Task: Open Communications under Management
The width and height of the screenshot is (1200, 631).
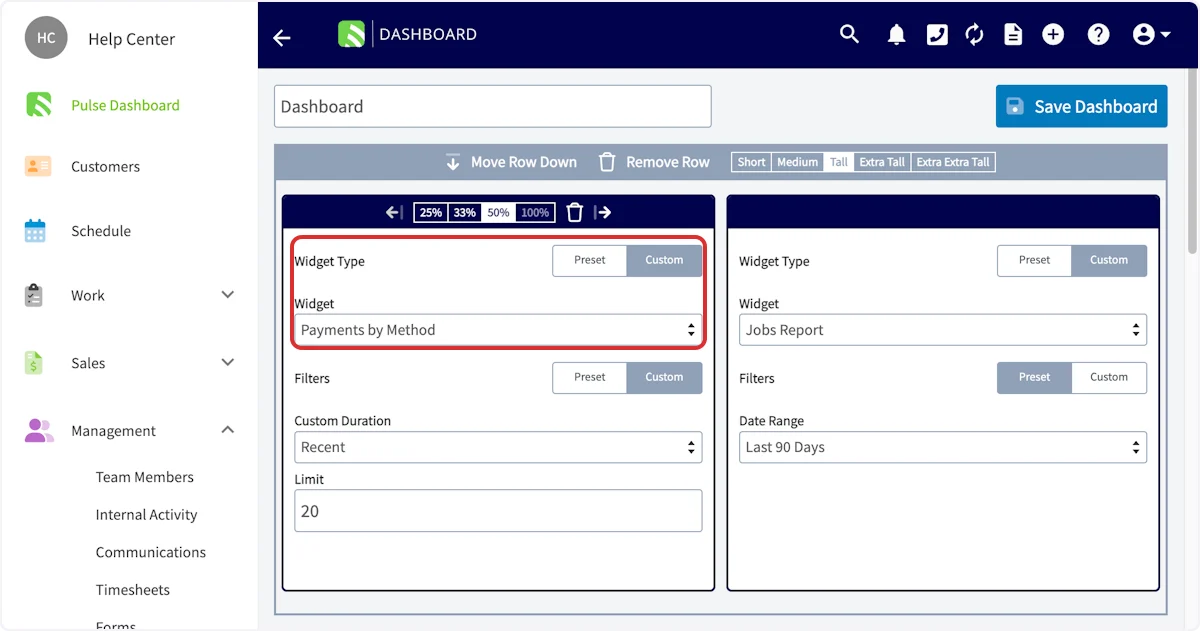Action: point(151,552)
